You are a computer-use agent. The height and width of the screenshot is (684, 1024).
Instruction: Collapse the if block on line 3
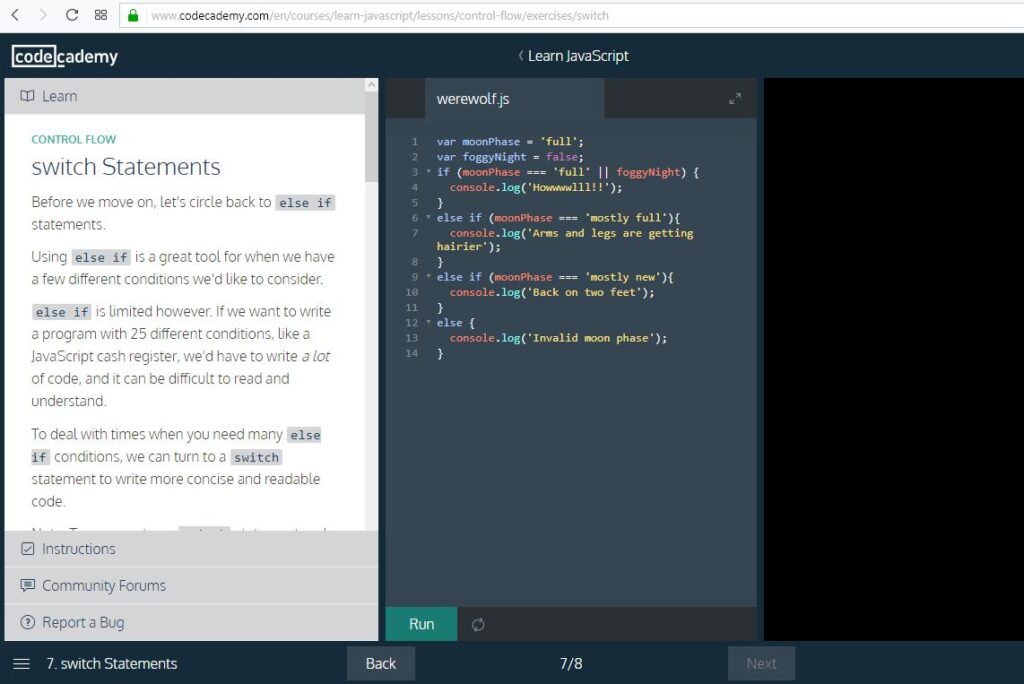(x=428, y=172)
